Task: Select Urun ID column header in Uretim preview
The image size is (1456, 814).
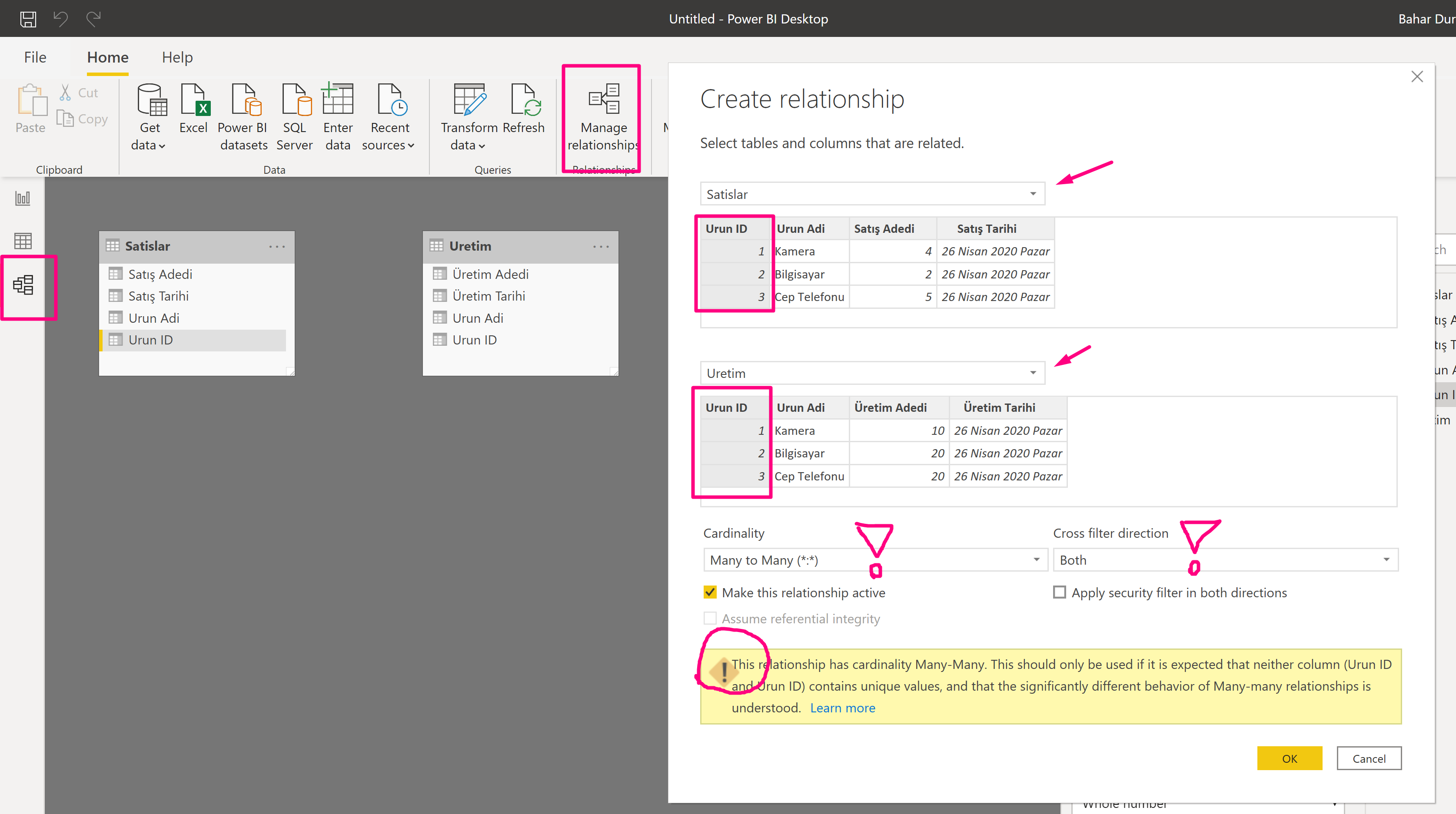Action: pos(736,407)
